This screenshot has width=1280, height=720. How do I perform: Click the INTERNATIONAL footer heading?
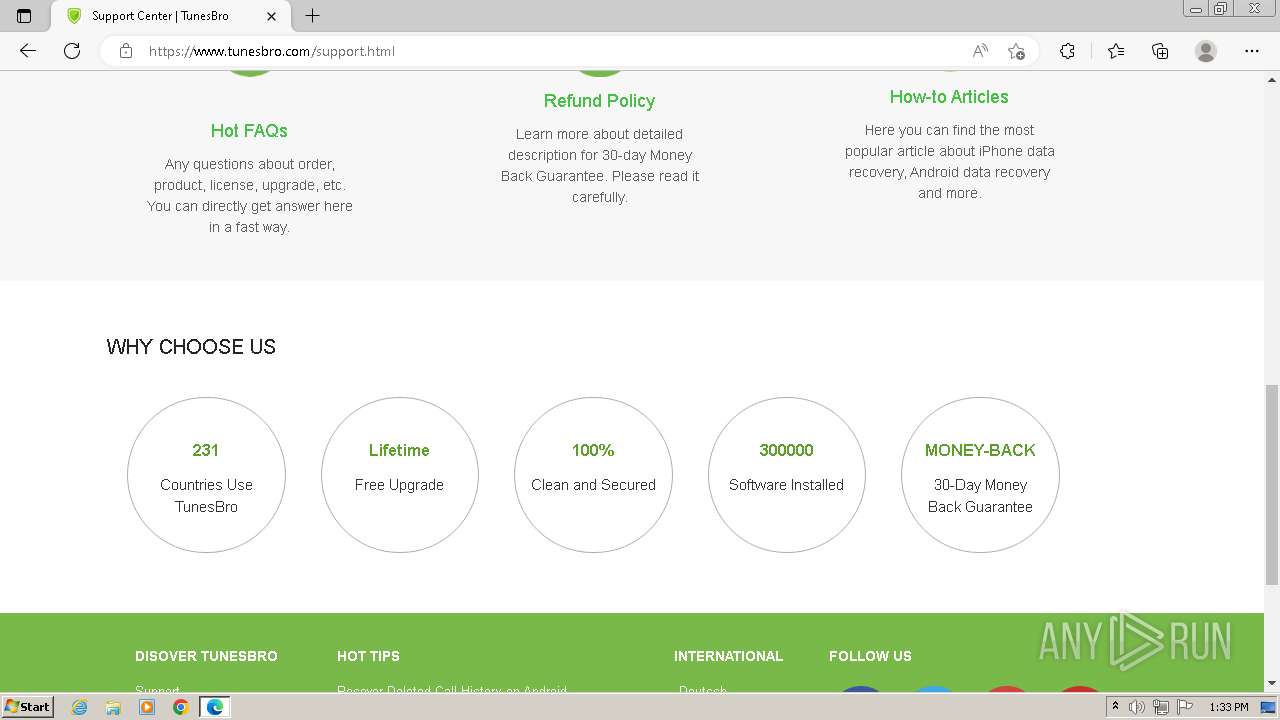click(x=728, y=656)
